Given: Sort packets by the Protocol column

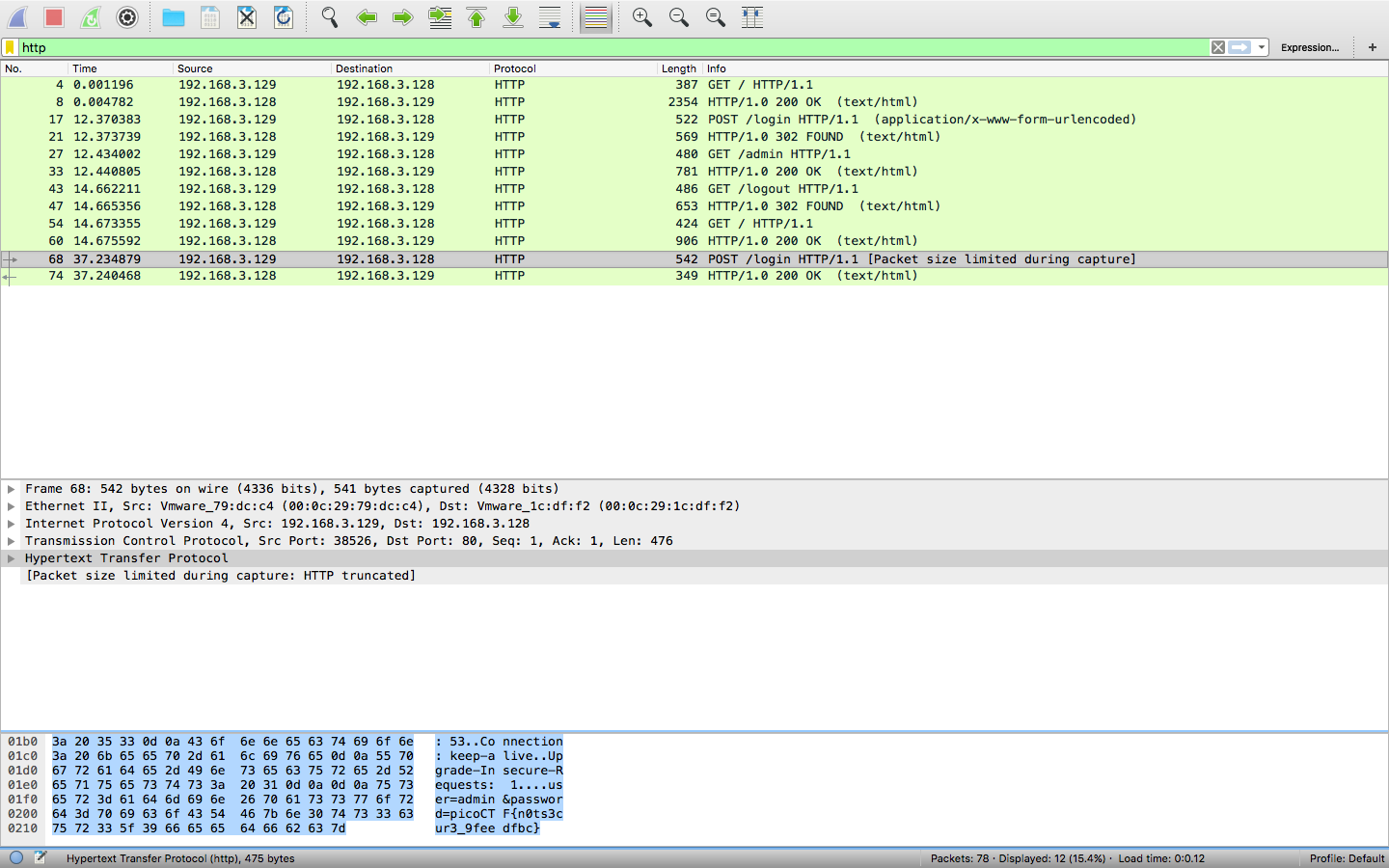Looking at the screenshot, I should (514, 68).
